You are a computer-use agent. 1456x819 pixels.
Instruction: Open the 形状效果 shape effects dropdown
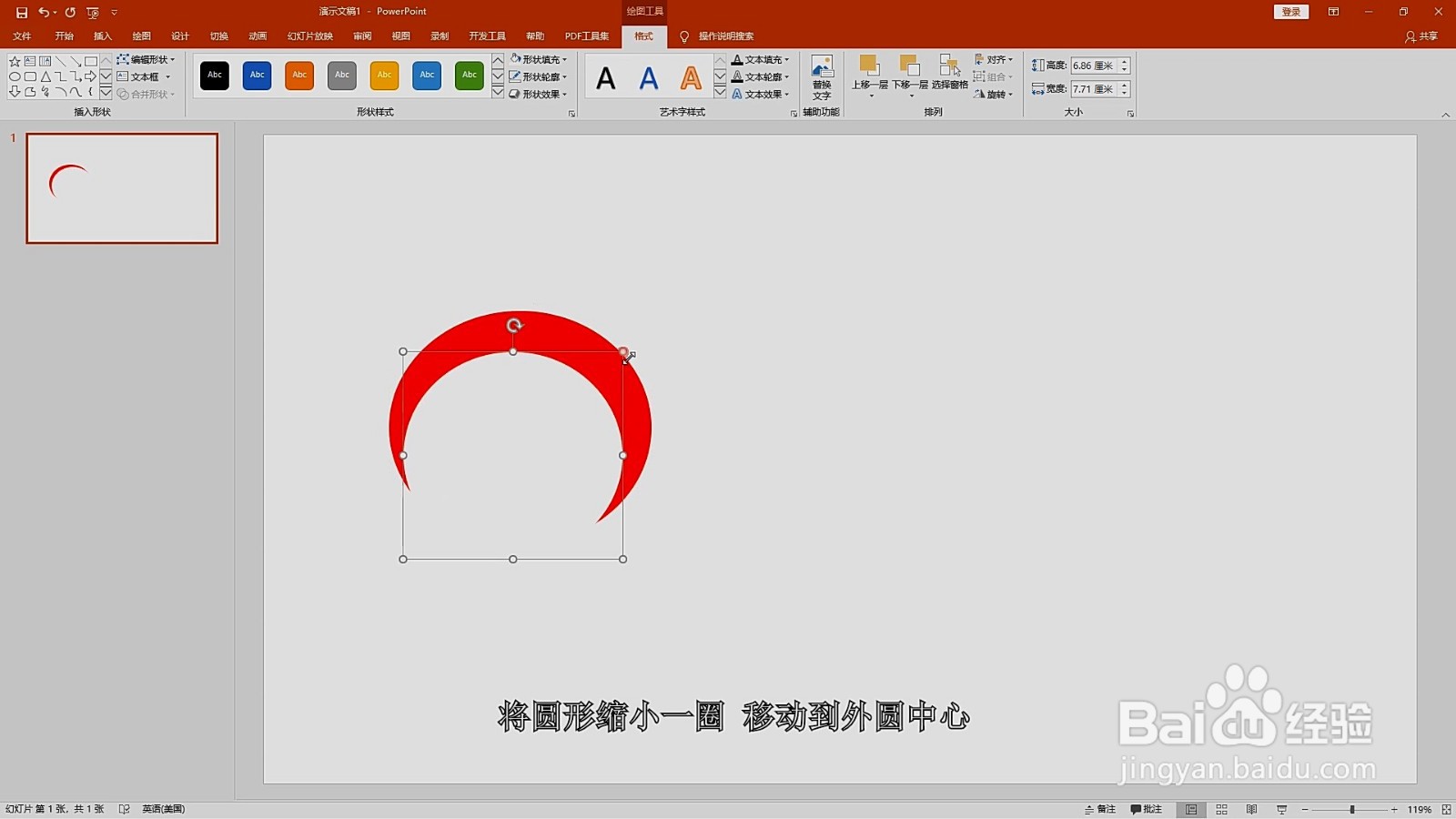538,94
